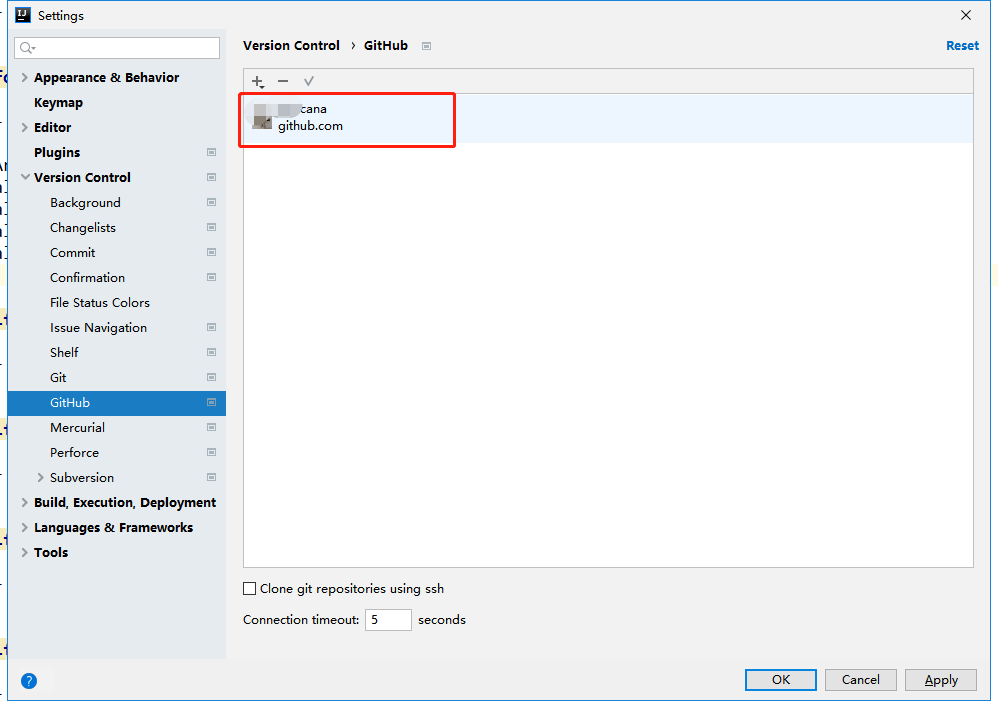Click project-level icon beside Shelf
Image resolution: width=998 pixels, height=708 pixels.
(211, 352)
